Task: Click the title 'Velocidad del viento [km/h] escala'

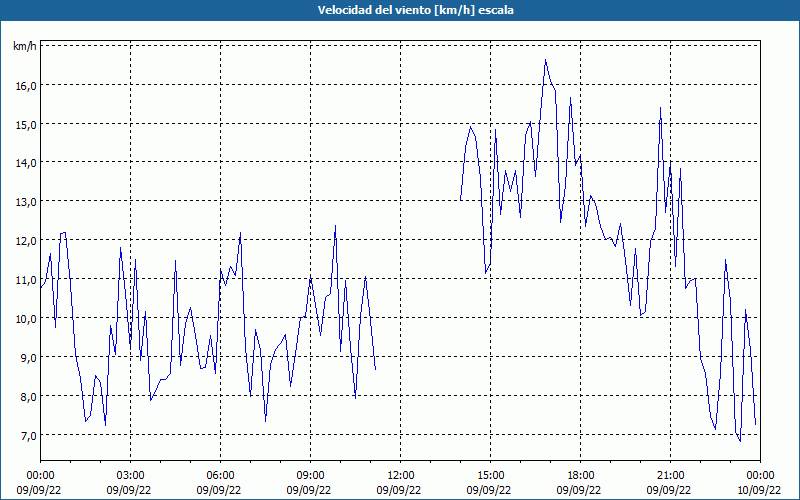Action: (x=415, y=10)
